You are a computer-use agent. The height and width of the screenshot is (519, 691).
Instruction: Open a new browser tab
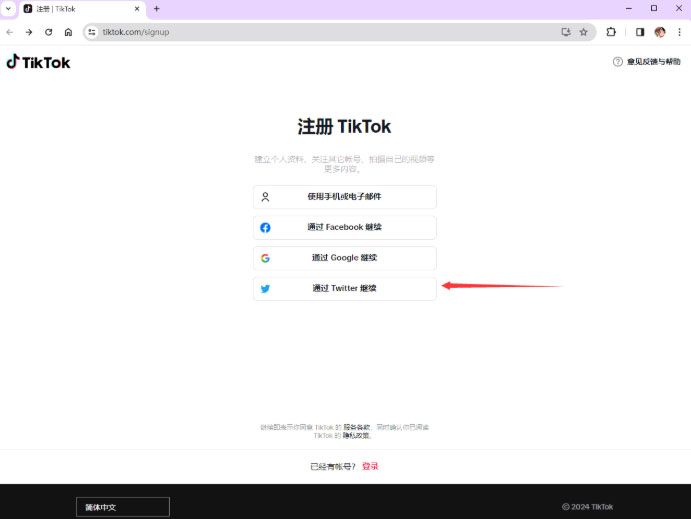[156, 9]
